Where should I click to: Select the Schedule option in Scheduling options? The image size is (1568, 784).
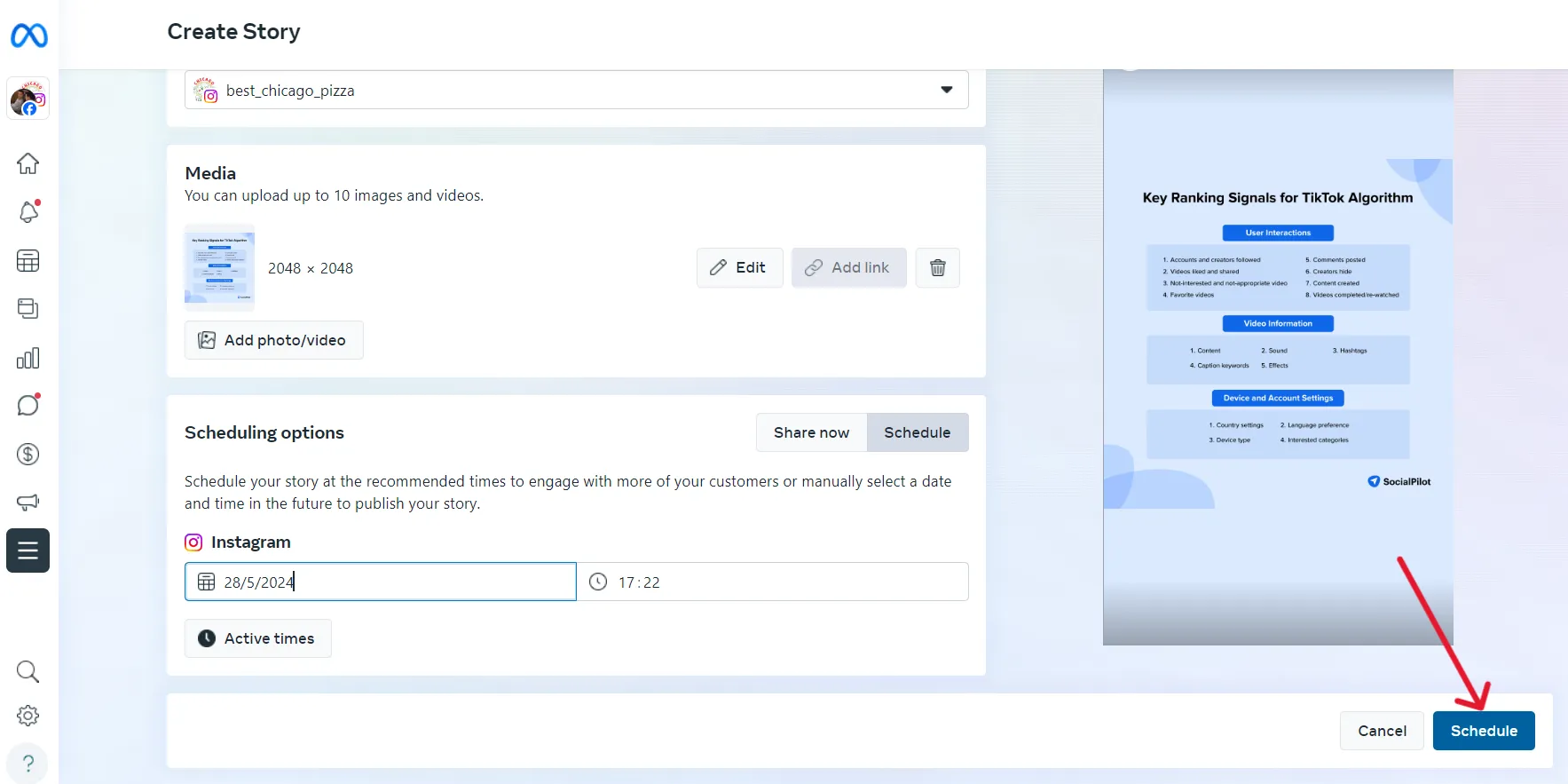tap(917, 432)
